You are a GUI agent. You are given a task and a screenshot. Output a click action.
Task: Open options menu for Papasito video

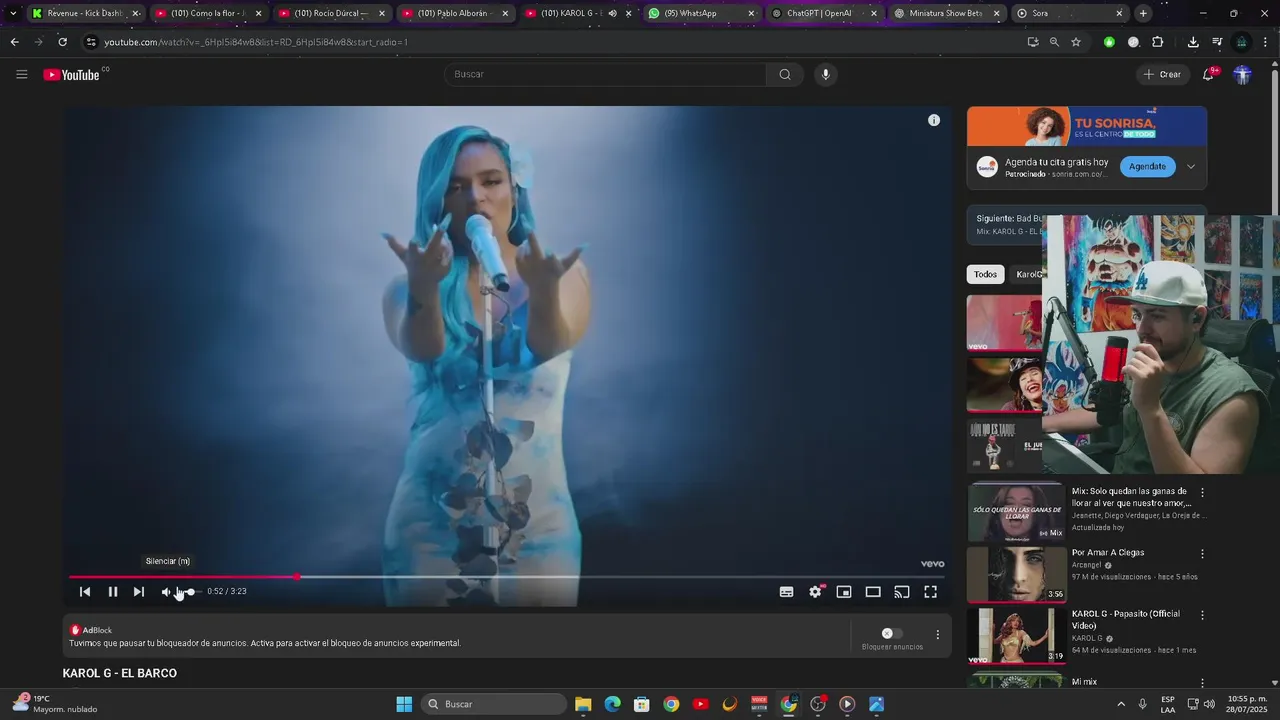pos(1202,615)
